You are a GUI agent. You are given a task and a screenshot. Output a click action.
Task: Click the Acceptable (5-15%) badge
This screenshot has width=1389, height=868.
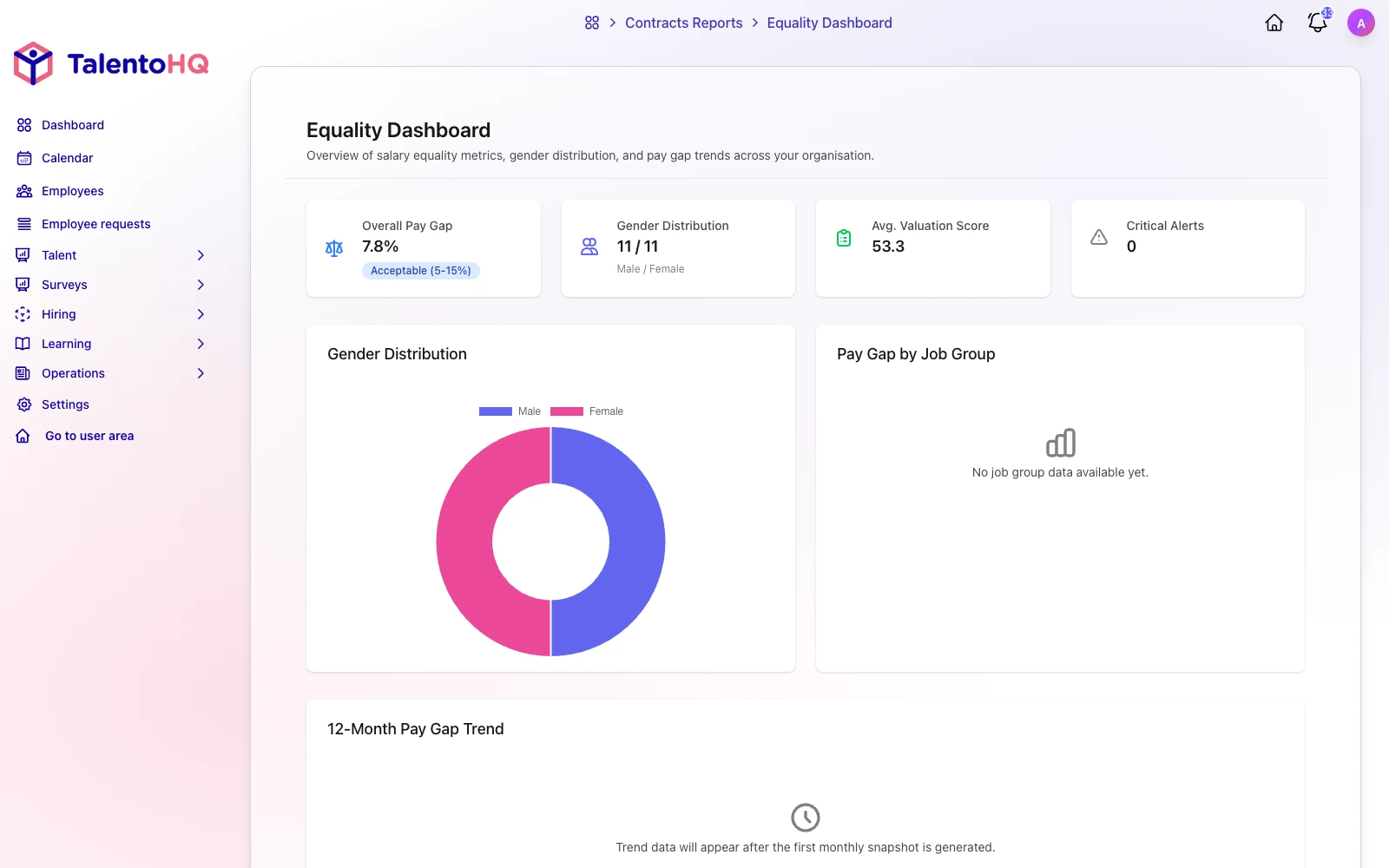click(x=421, y=271)
